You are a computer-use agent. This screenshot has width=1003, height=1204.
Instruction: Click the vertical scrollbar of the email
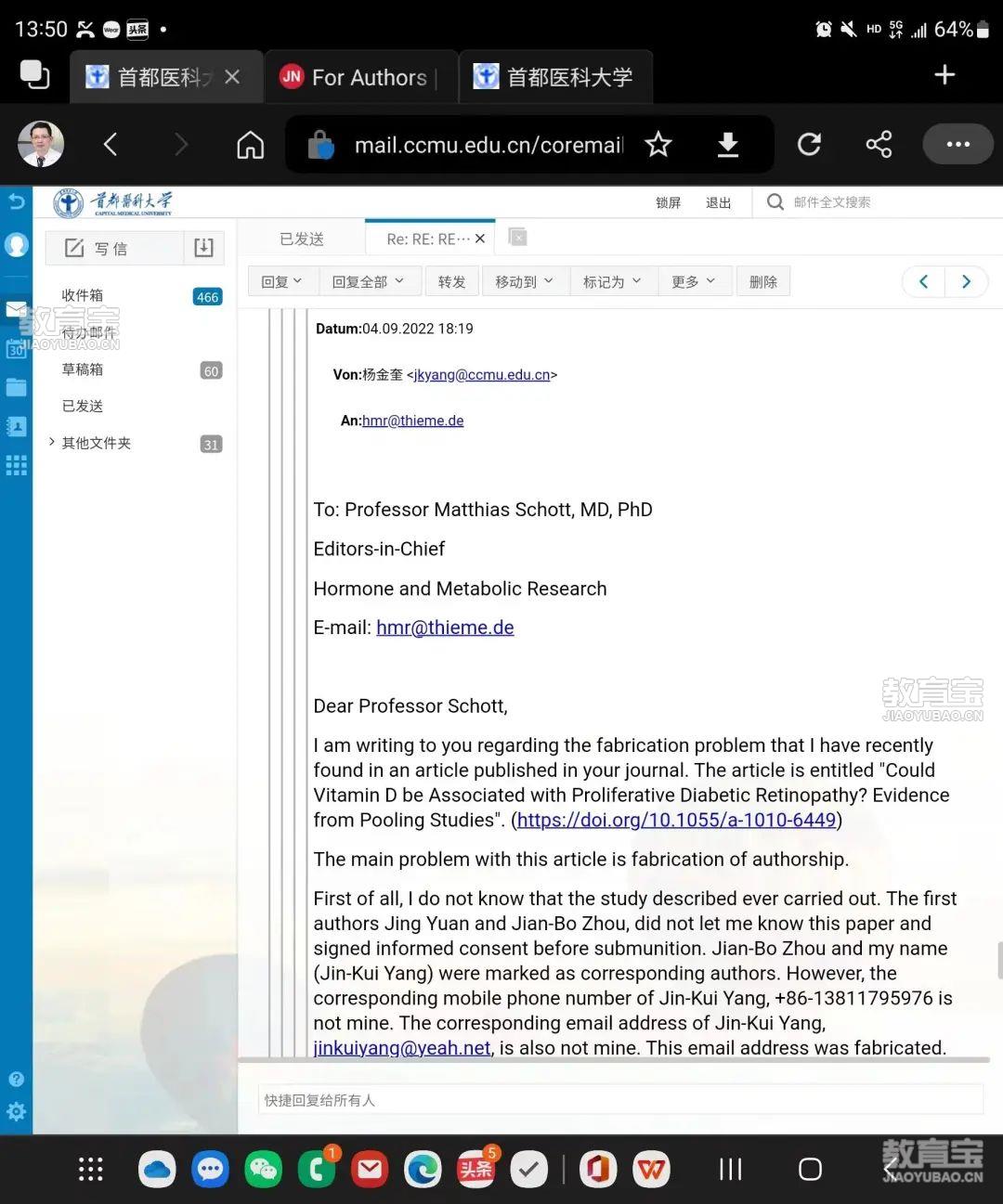click(999, 960)
